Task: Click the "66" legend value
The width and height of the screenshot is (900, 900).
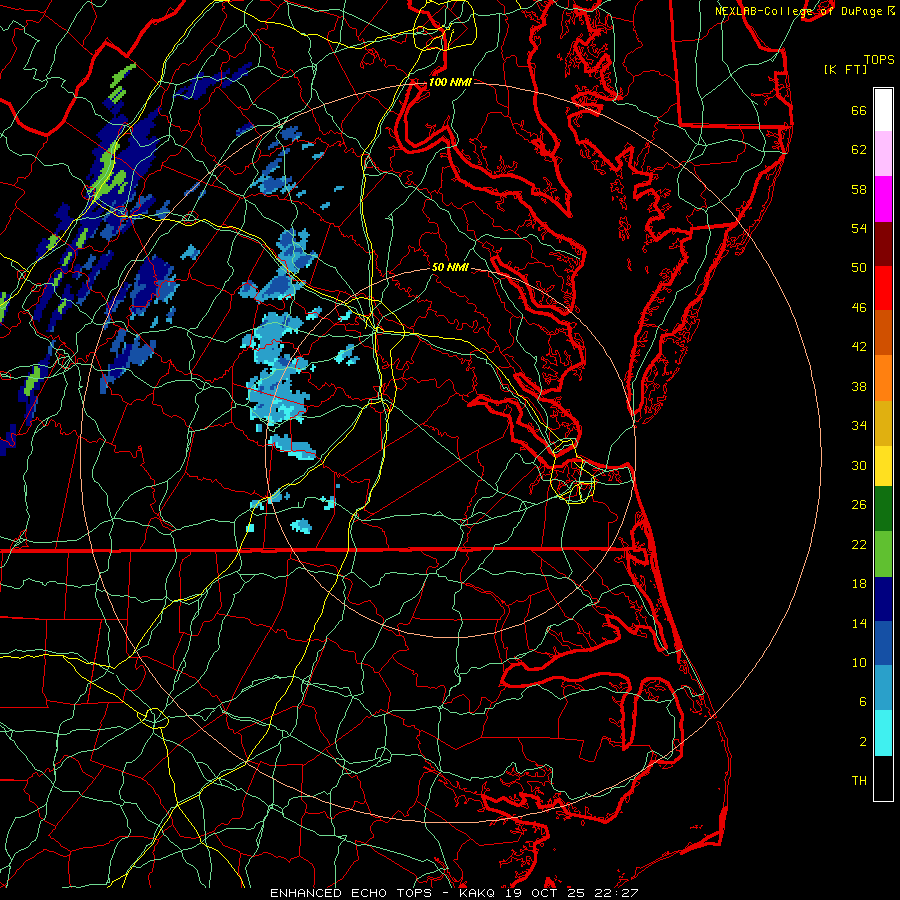Action: 859,110
